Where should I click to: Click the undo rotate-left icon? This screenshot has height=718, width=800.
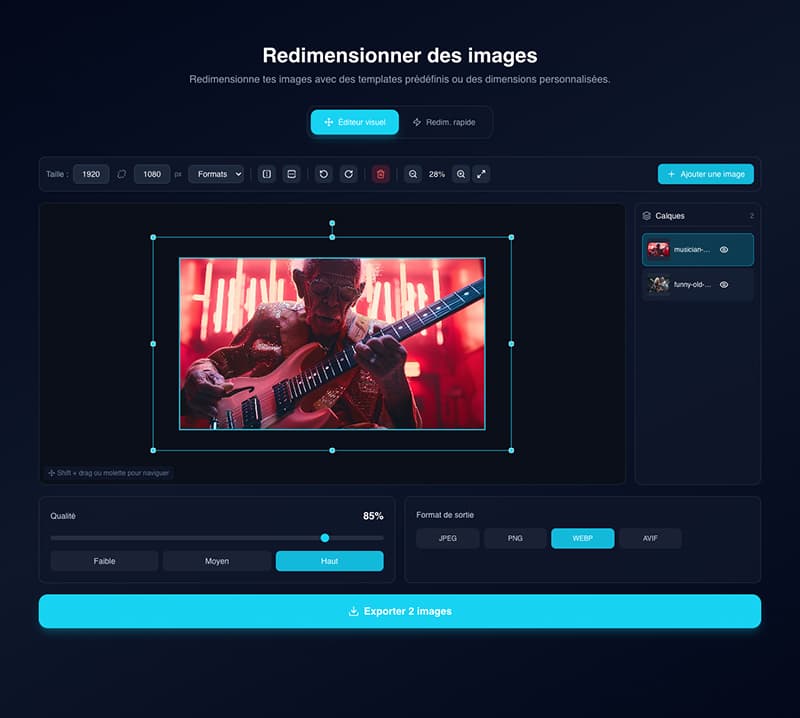[323, 174]
